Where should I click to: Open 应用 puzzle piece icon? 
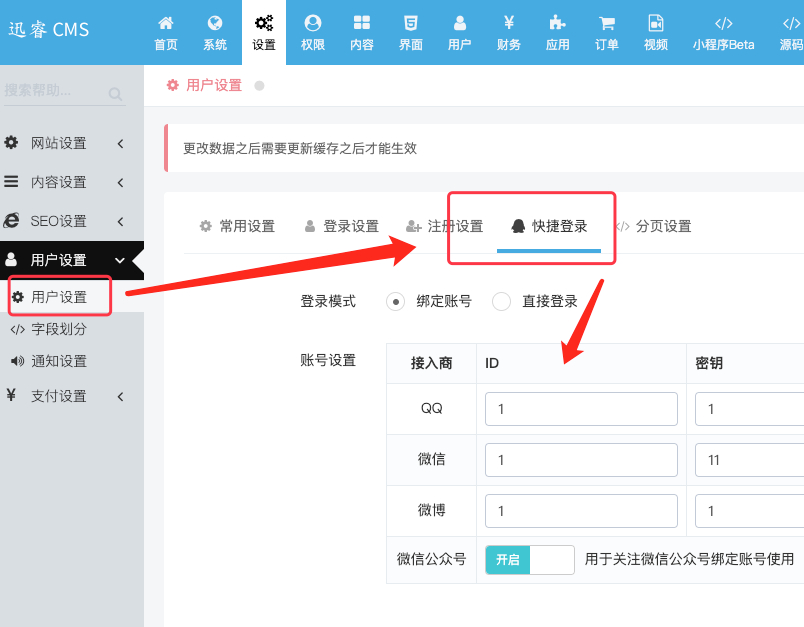point(557,23)
